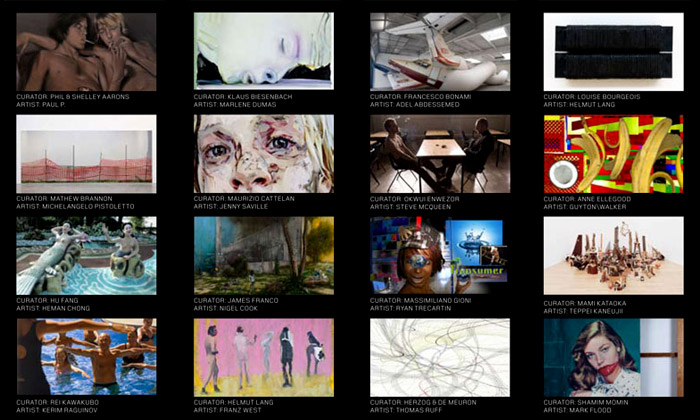Select curator text Anne Ellegood
Image resolution: width=700 pixels, height=420 pixels.
[x=588, y=199]
